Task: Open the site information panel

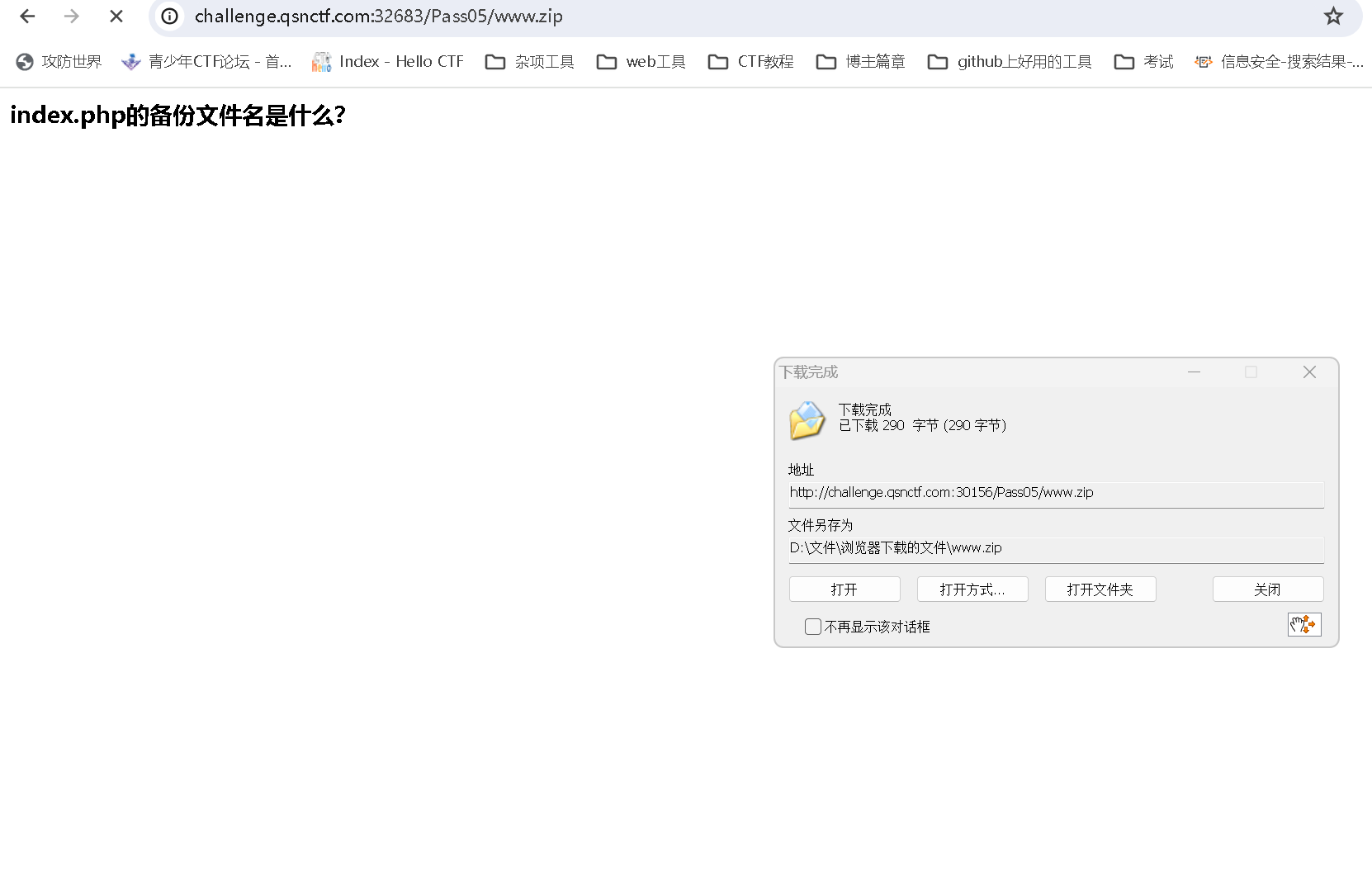Action: click(169, 16)
